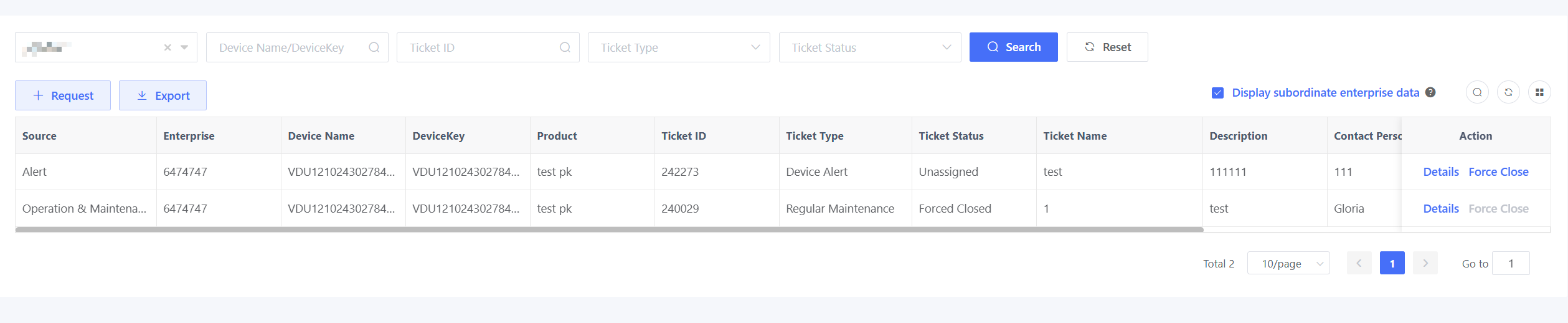Expand the enterprise selector dropdown arrow

pyautogui.click(x=184, y=47)
